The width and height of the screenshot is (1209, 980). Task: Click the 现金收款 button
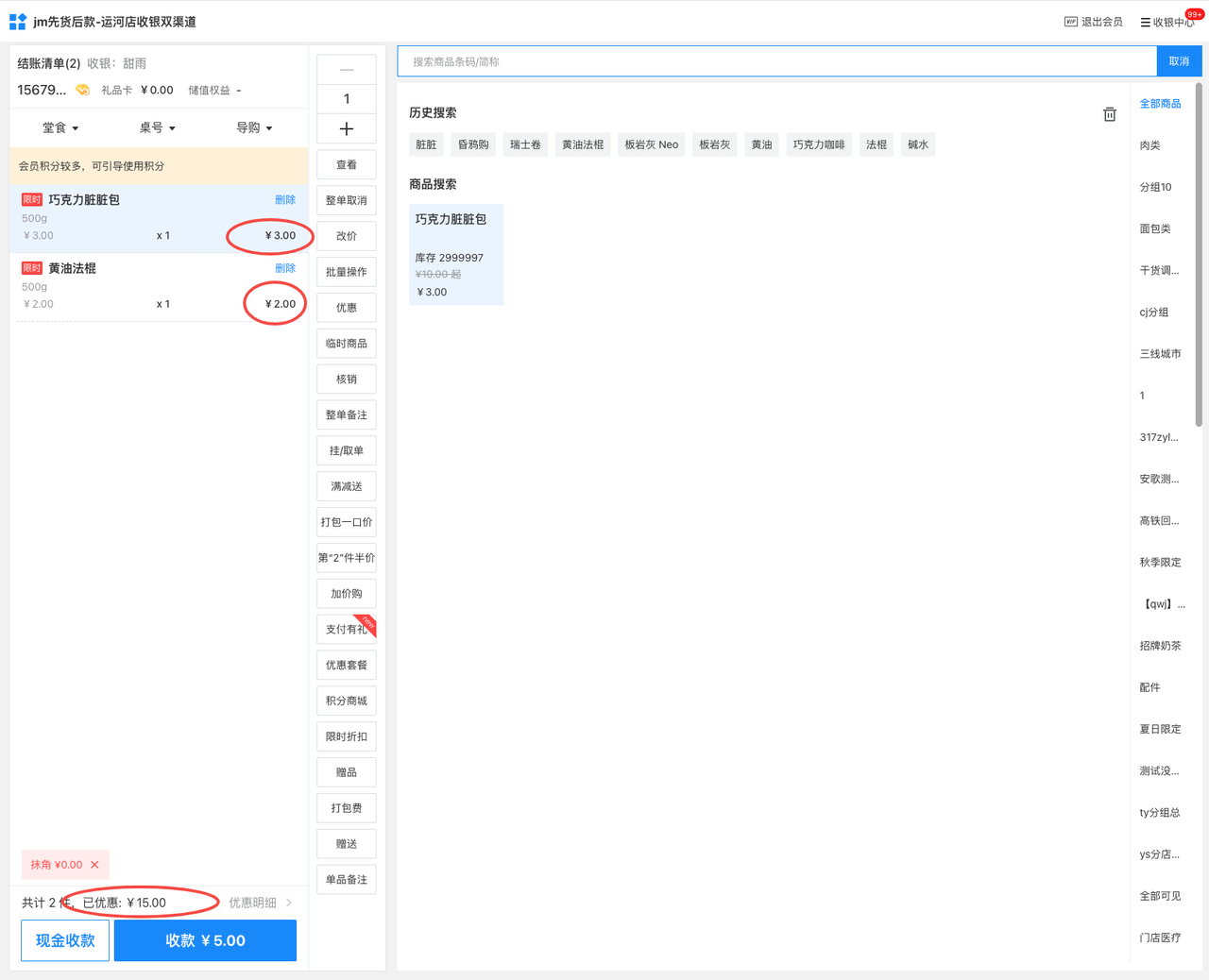65,940
